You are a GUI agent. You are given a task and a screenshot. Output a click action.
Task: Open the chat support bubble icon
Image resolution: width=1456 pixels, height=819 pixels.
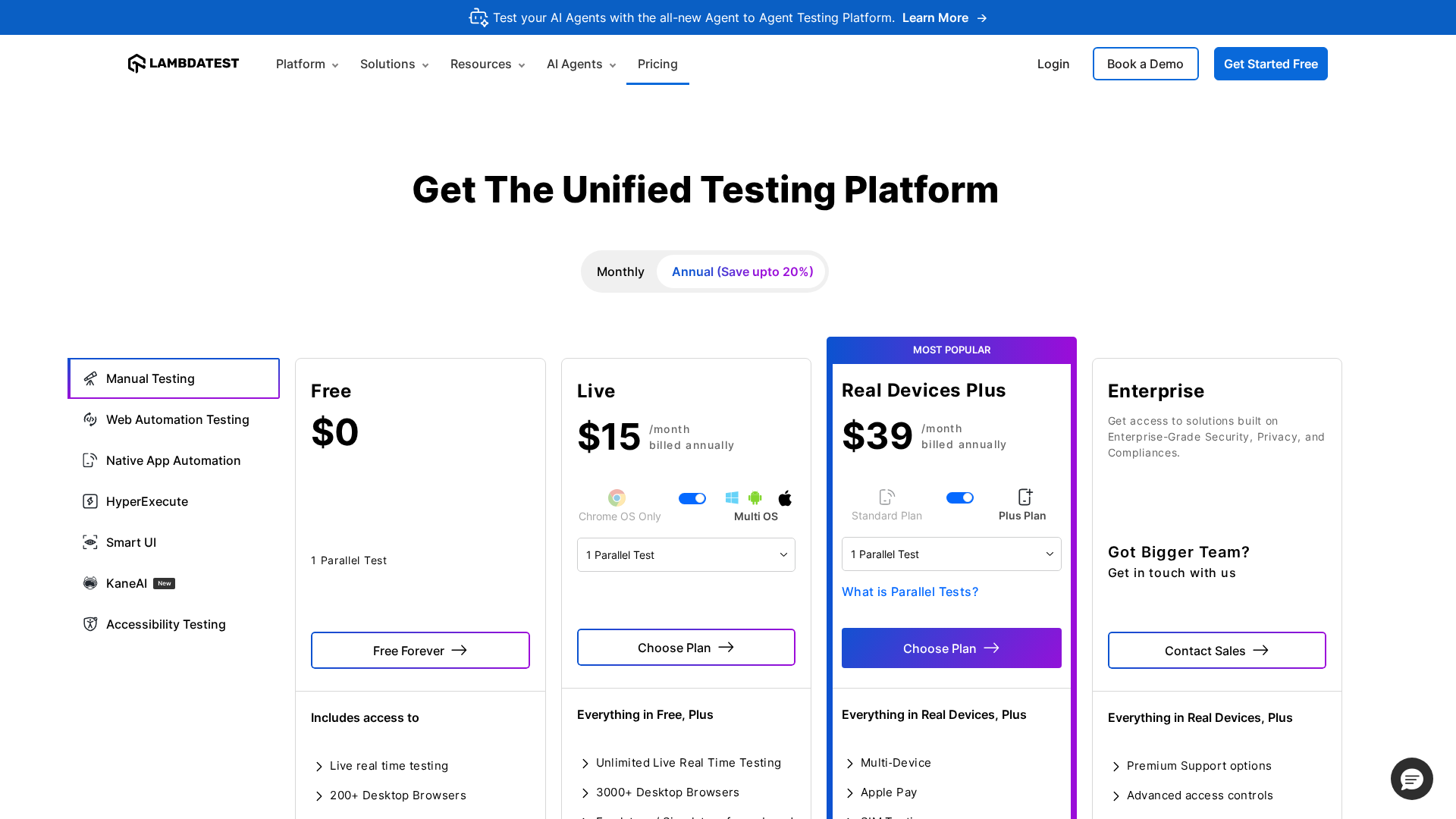[1411, 779]
